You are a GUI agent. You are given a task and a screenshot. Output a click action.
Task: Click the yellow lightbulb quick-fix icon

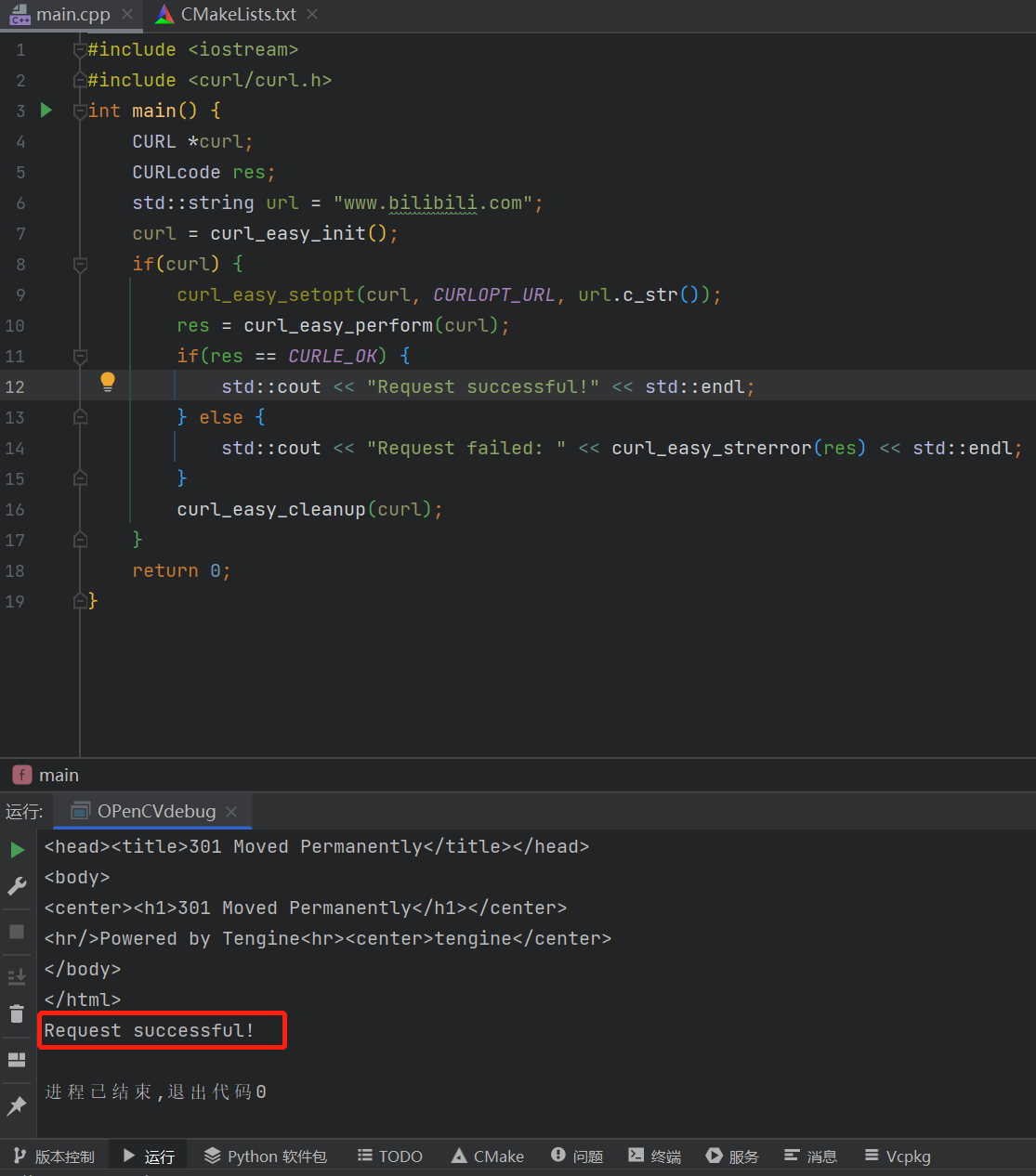pos(108,382)
